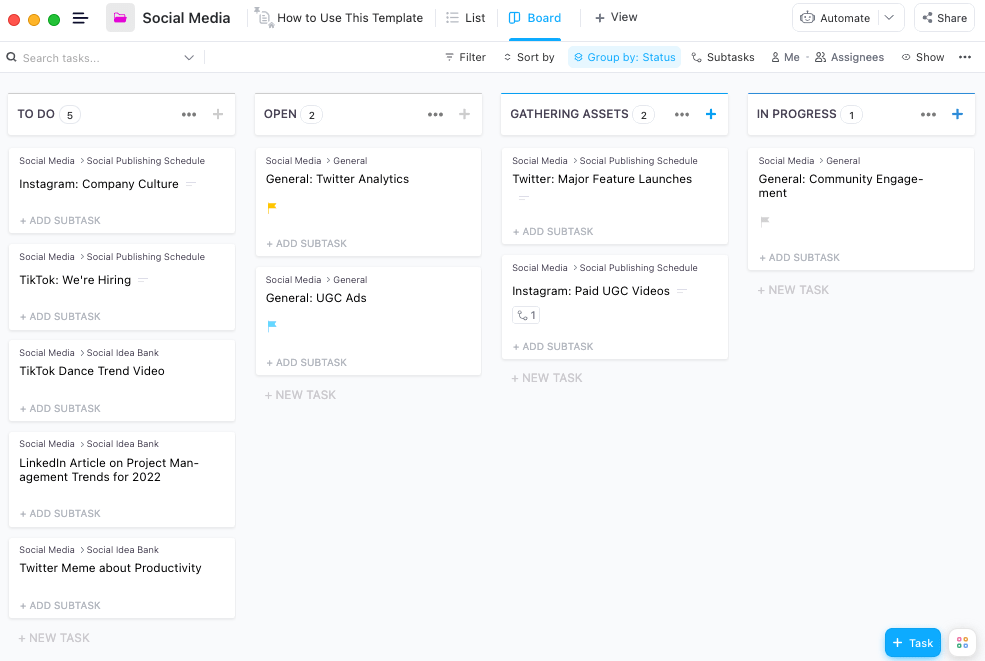This screenshot has height=661, width=985.
Task: Open the toolbar more options ellipsis
Action: click(965, 57)
